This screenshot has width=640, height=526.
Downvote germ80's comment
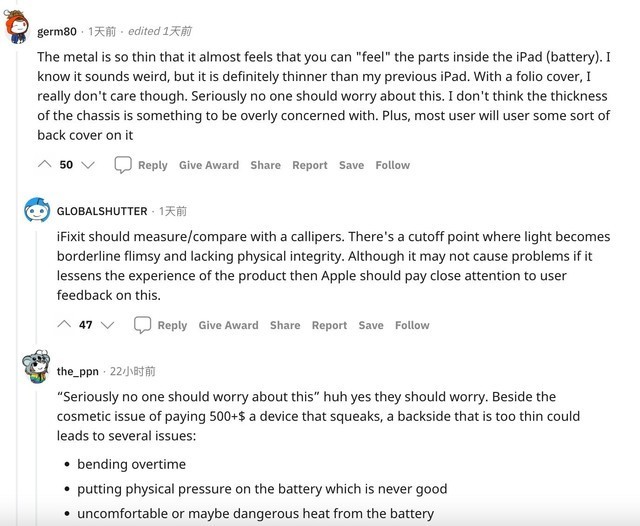tap(87, 164)
